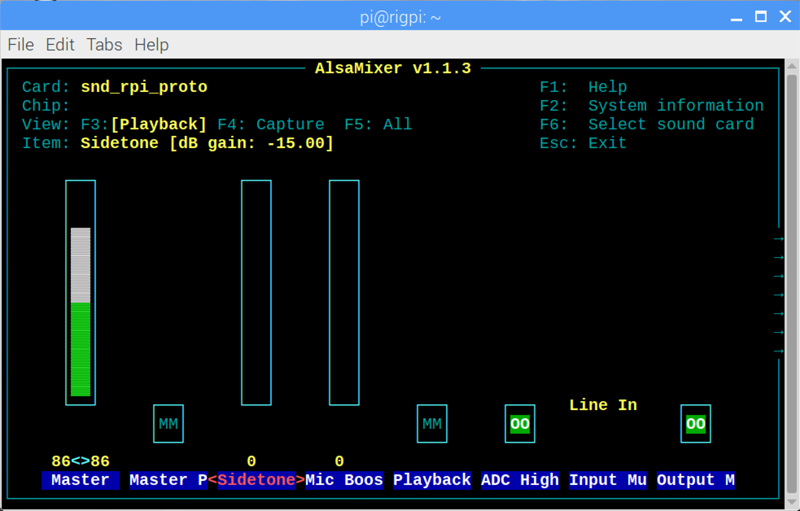Click the scrollbar up arrow
The height and width of the screenshot is (511, 800).
[791, 66]
